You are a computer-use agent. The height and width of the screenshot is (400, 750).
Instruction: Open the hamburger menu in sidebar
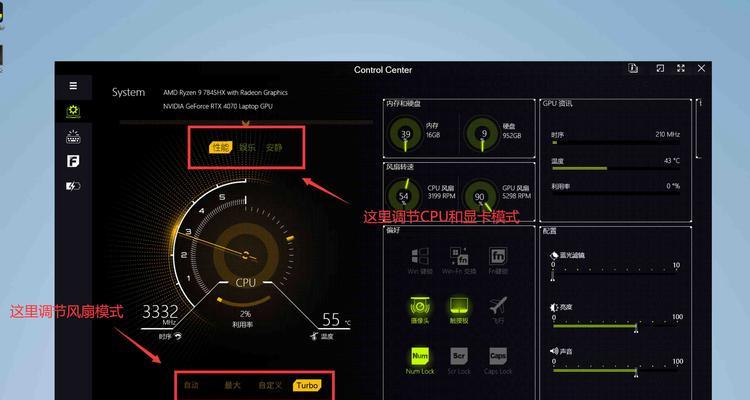[x=73, y=86]
